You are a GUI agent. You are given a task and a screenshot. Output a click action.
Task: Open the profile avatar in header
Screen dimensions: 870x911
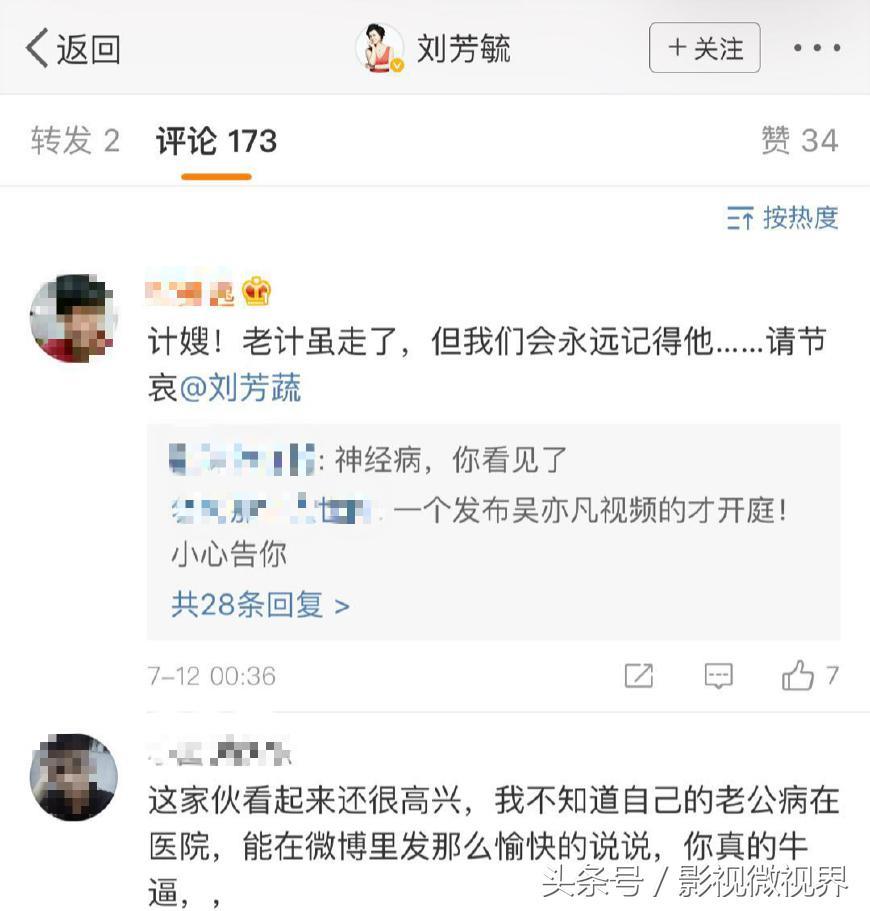click(380, 47)
